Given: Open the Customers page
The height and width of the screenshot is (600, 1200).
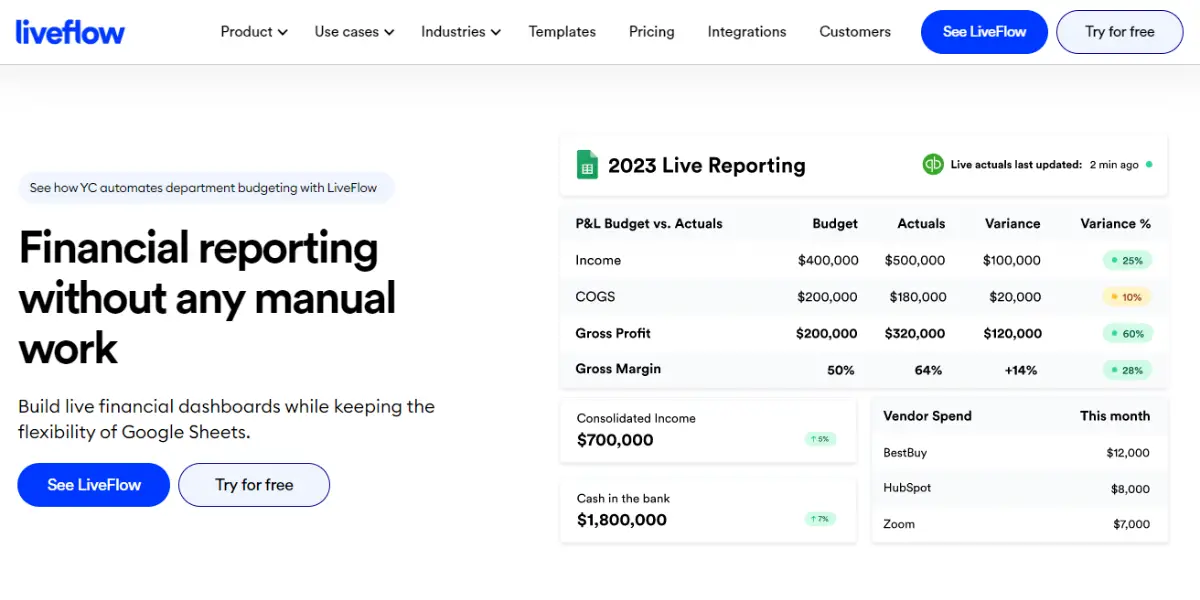Looking at the screenshot, I should (x=855, y=32).
